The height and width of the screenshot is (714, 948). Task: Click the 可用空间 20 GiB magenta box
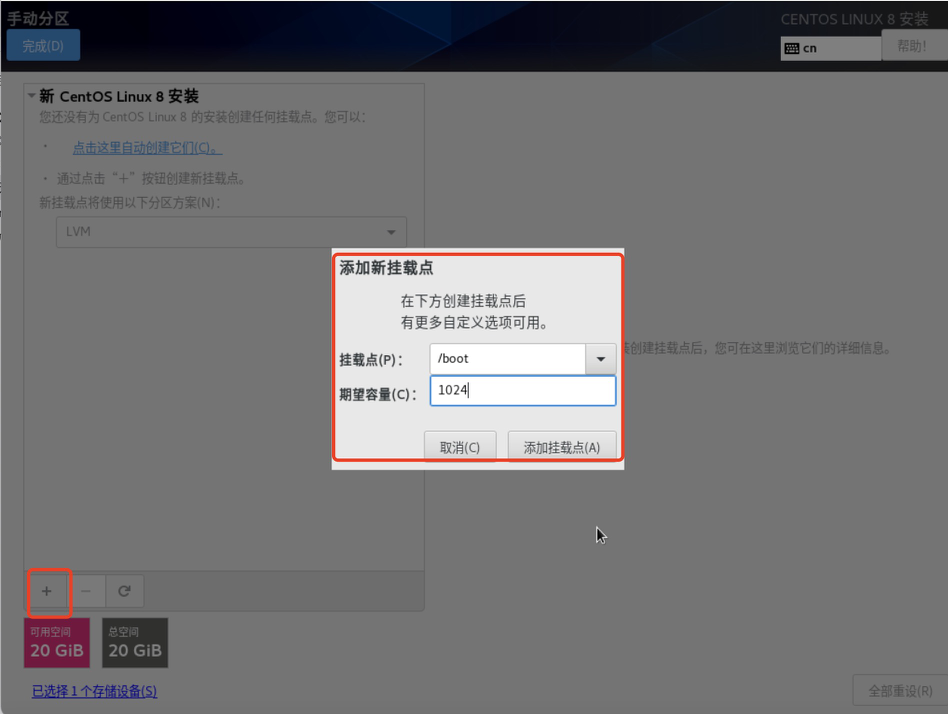[57, 643]
